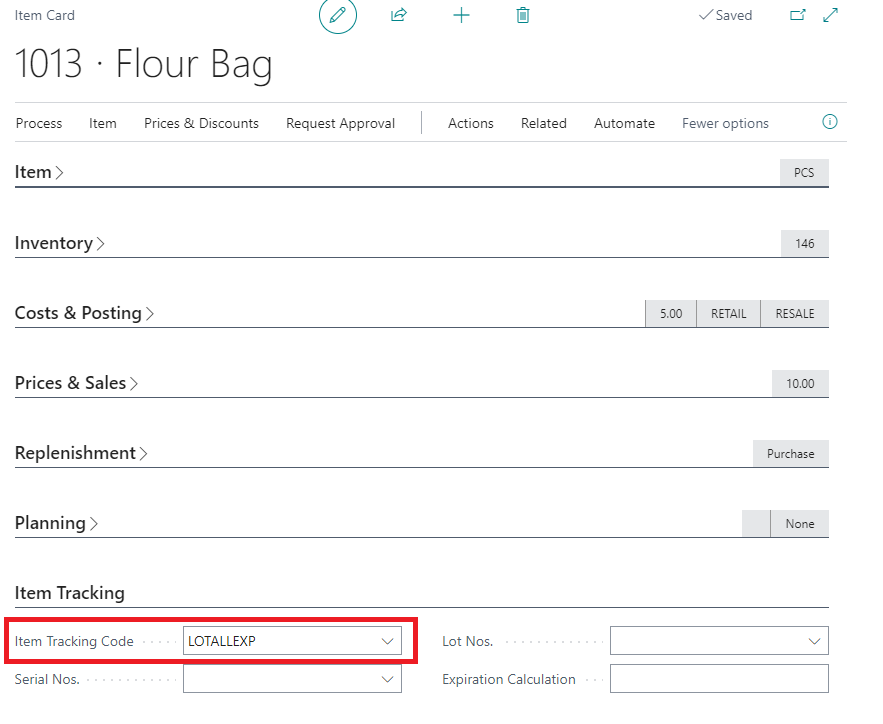This screenshot has height=724, width=883.
Task: Expand the Prices & Sales section
Action: 77,383
